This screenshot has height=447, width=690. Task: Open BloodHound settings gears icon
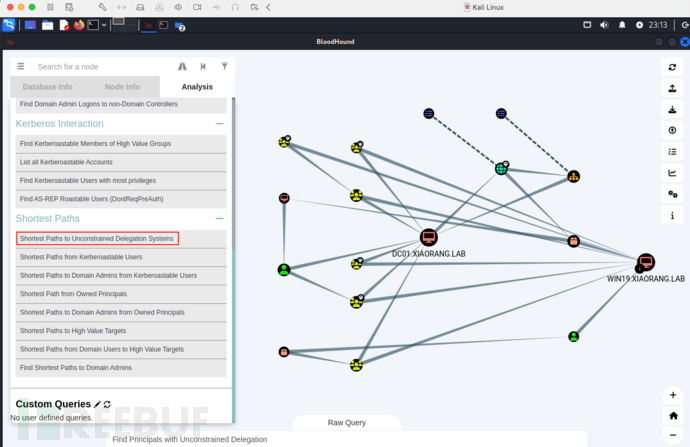point(672,194)
